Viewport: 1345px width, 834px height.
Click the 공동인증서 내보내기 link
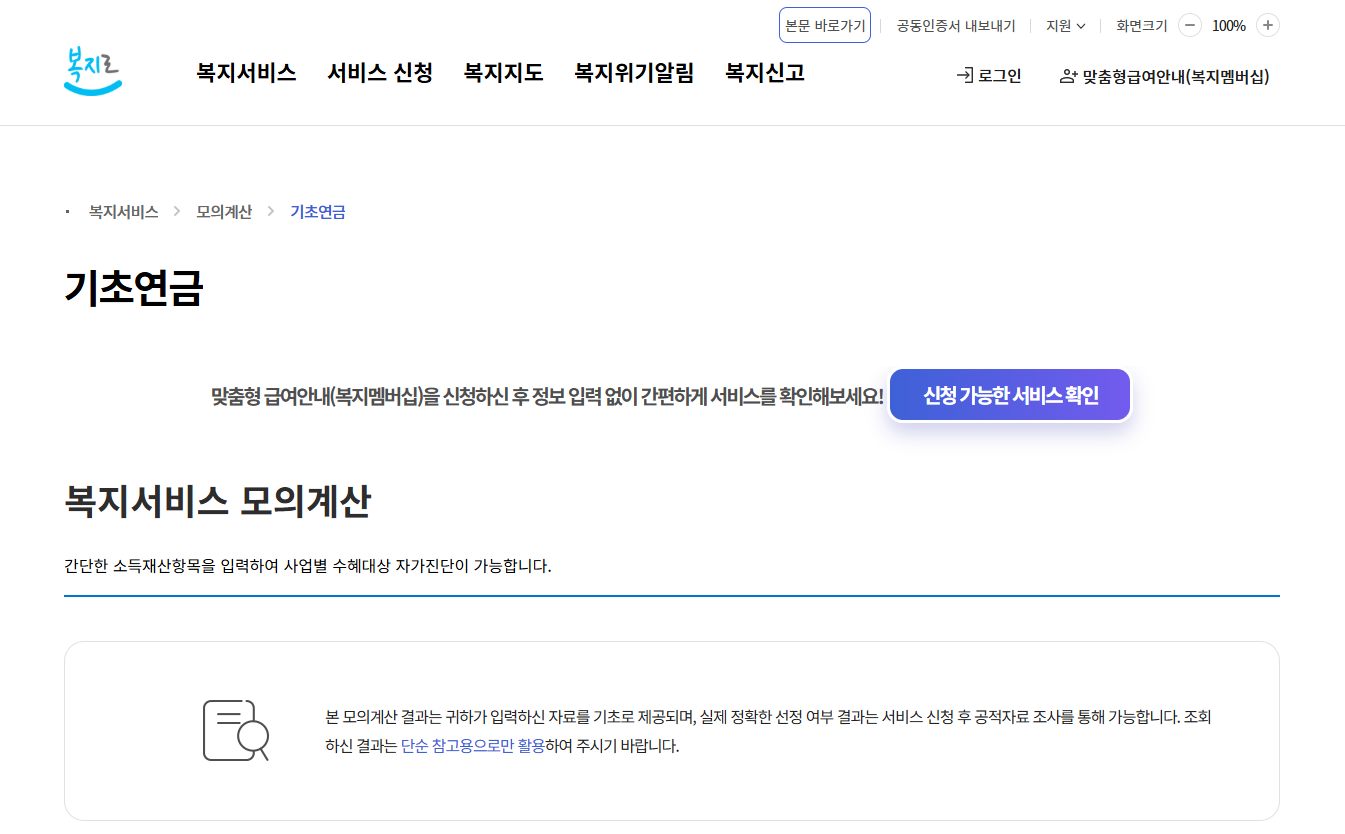pyautogui.click(x=956, y=25)
